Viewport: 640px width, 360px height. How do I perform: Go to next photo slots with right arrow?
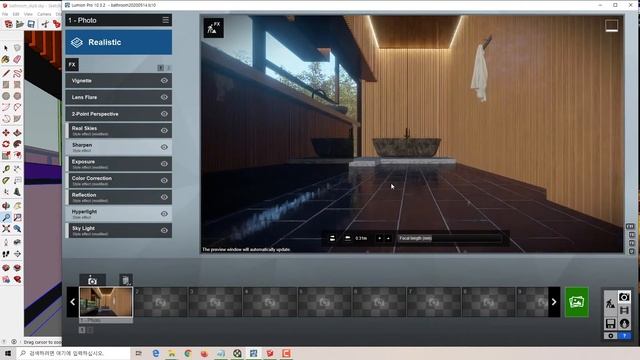coord(554,302)
